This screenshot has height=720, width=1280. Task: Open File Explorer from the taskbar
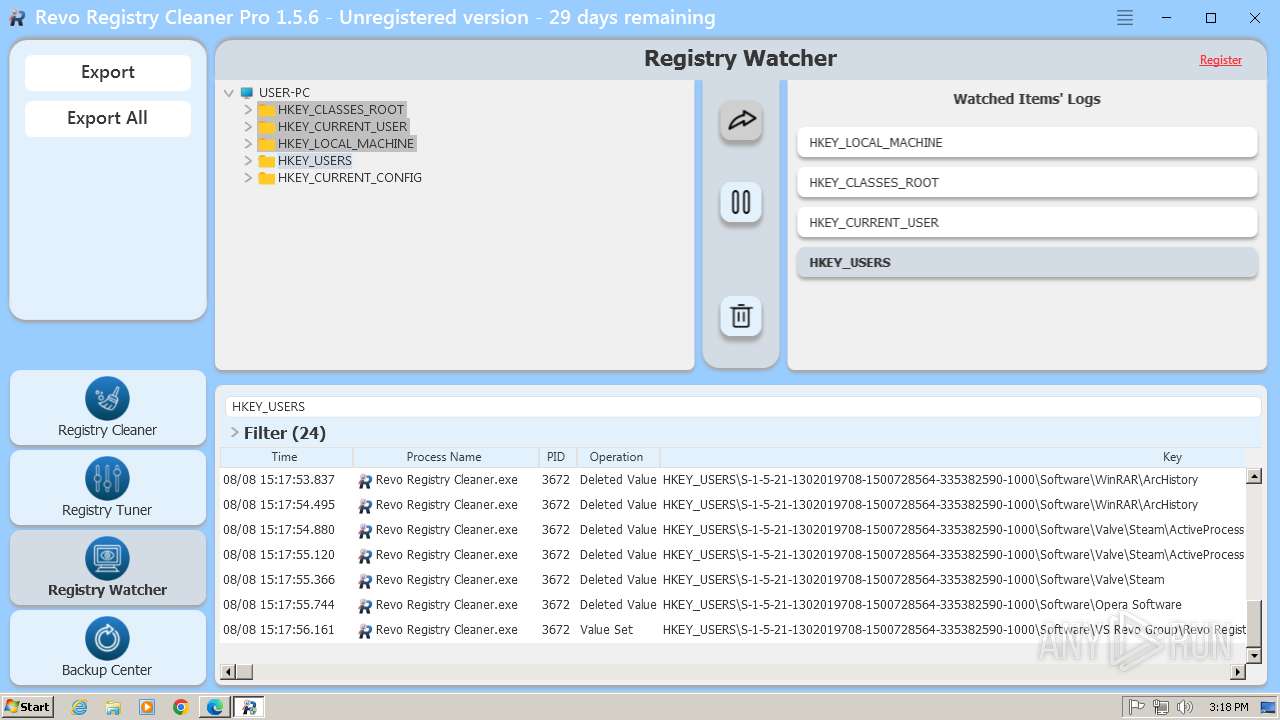click(113, 707)
